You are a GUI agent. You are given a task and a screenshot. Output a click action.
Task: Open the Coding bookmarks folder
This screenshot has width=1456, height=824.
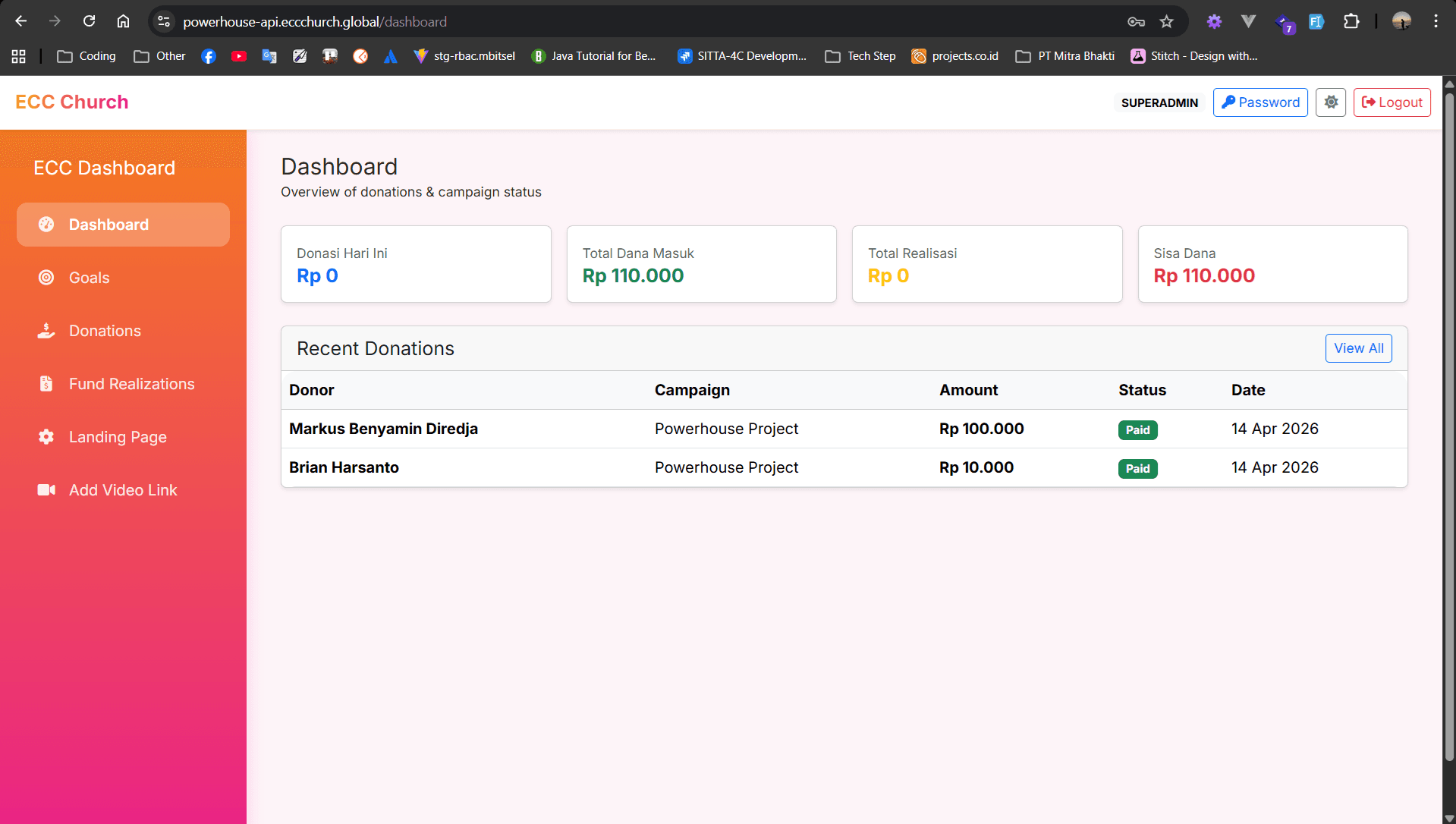pos(86,56)
